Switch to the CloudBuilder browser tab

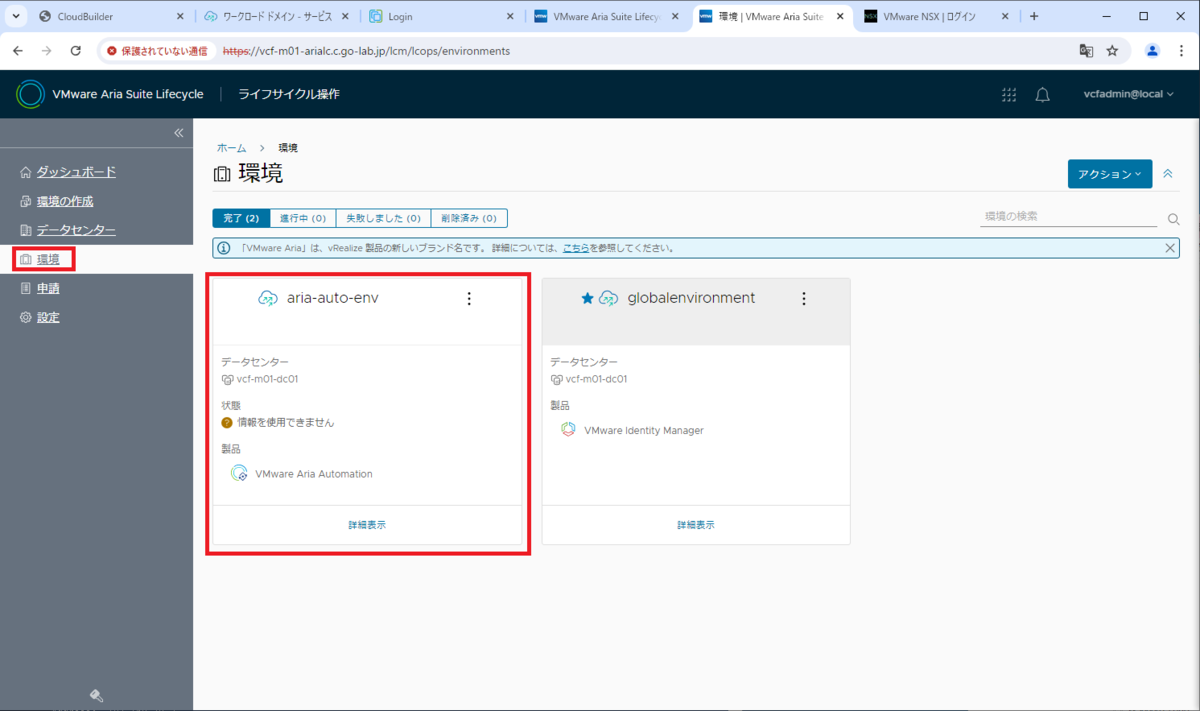point(110,17)
